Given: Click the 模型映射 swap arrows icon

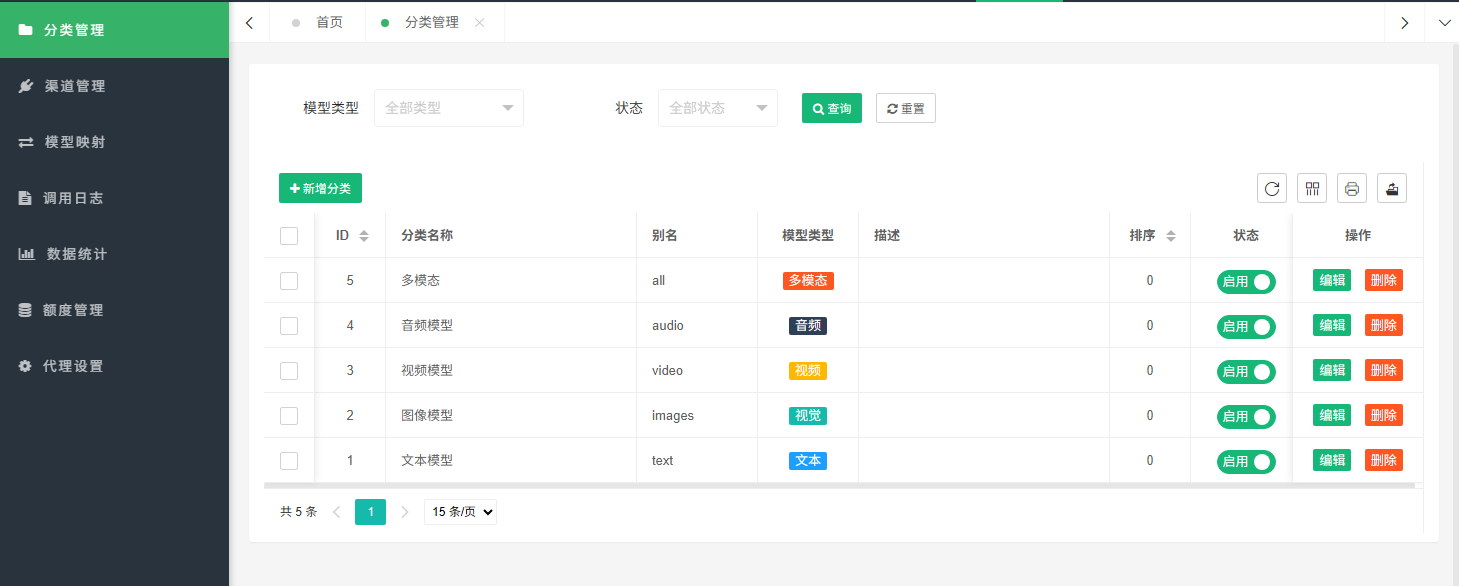Looking at the screenshot, I should point(26,142).
